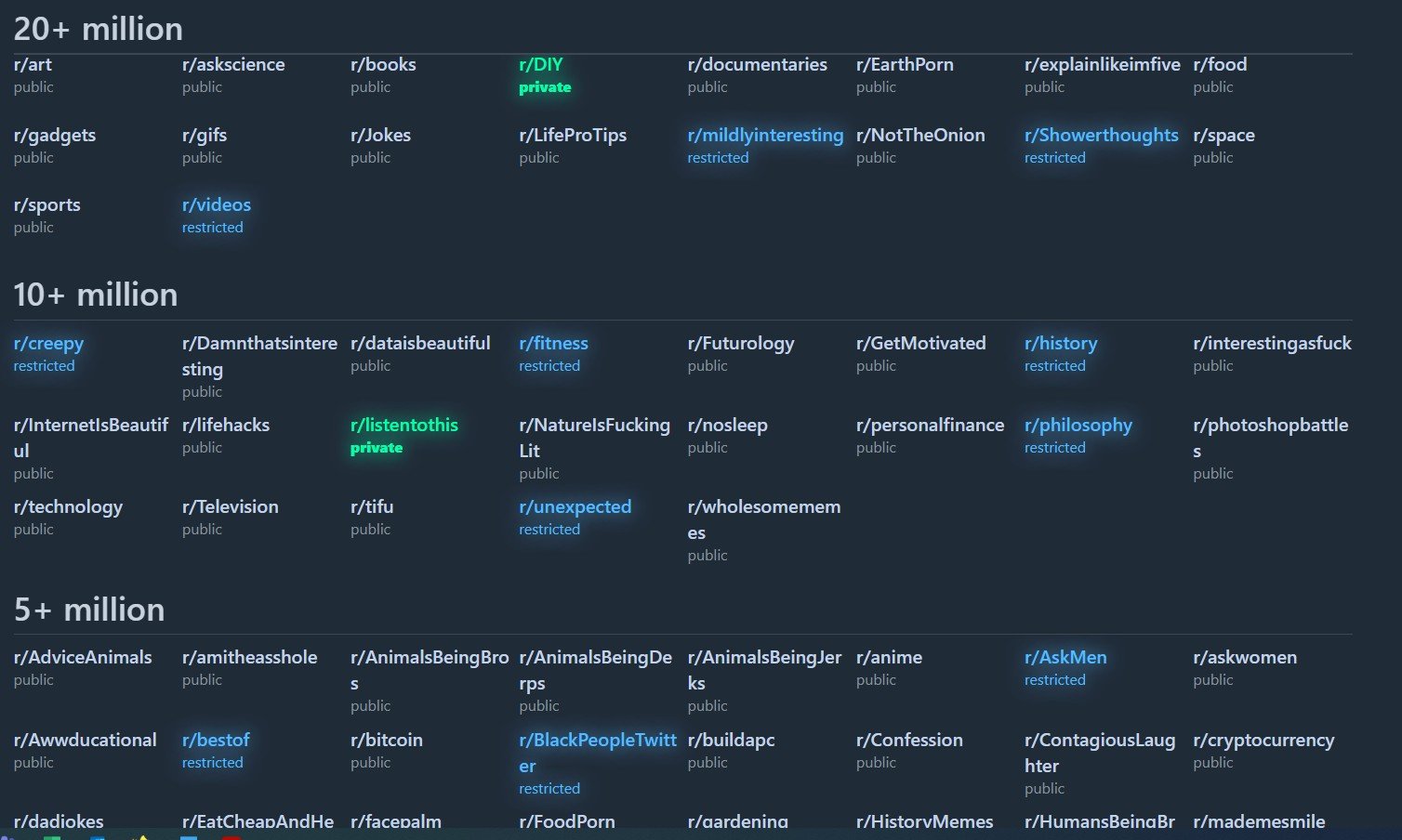Visit r/gadgets
The height and width of the screenshot is (840, 1402).
pyautogui.click(x=55, y=136)
